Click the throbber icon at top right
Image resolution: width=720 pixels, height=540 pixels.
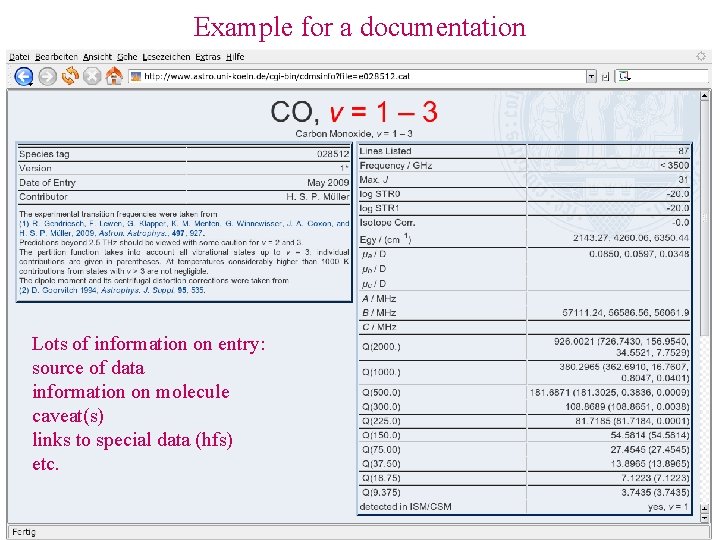[701, 56]
